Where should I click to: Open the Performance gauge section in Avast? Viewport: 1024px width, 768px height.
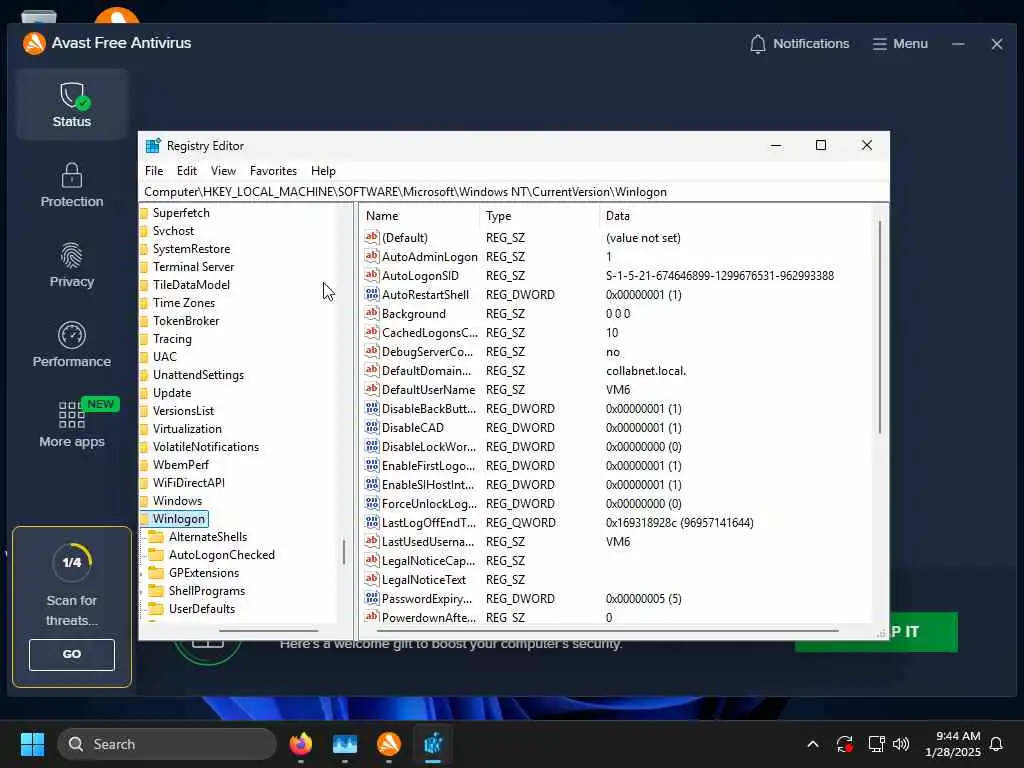click(x=72, y=345)
